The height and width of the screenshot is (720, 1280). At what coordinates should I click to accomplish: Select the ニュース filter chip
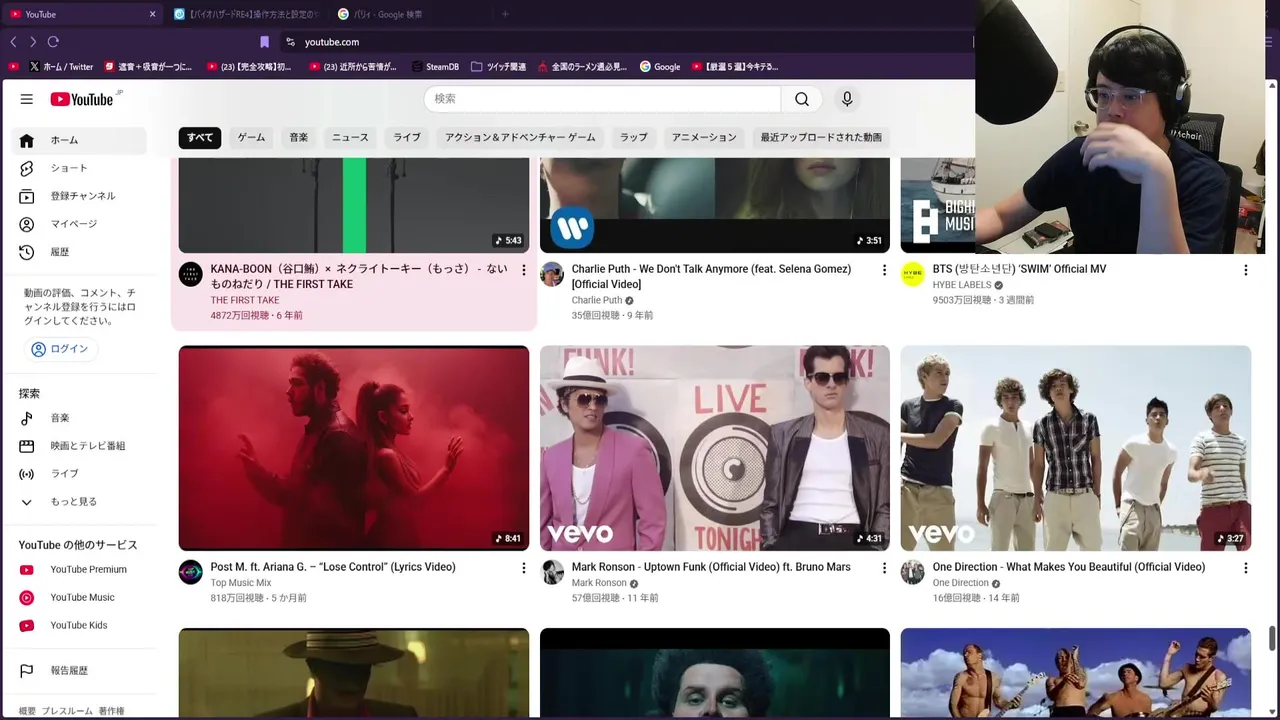coord(350,137)
